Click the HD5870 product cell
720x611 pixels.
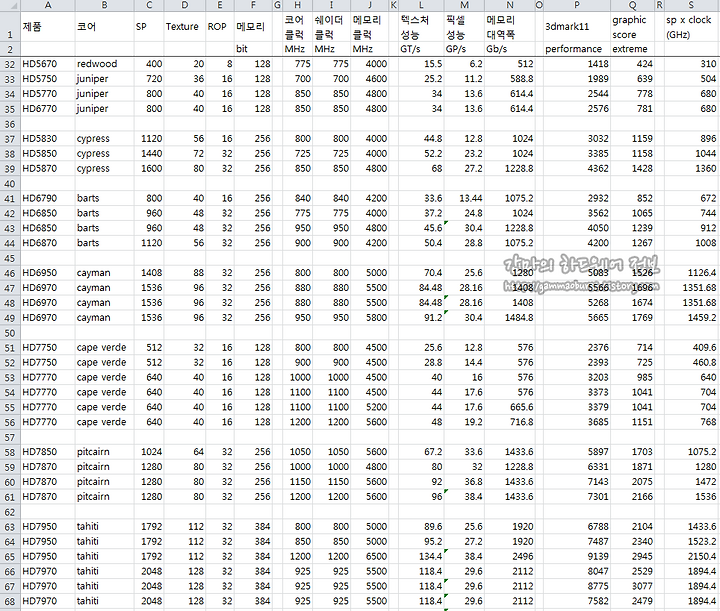point(48,168)
